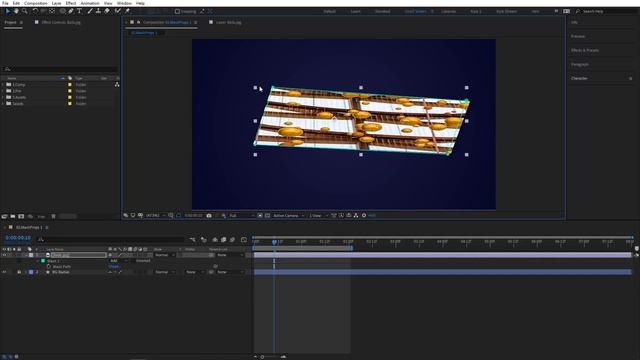Expand the 4.Solids folder in Project panel
Viewport: 640px width, 360px height.
[3, 104]
